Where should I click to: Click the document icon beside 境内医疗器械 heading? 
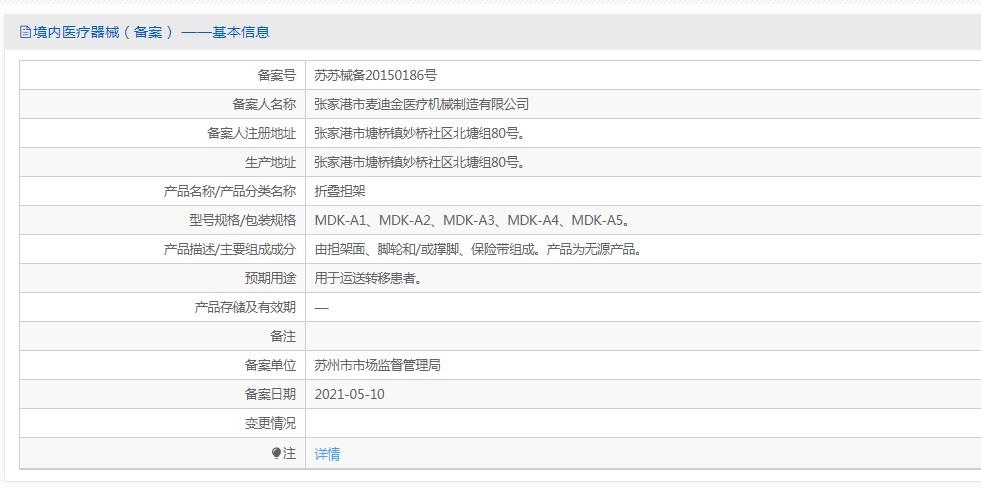[25, 32]
